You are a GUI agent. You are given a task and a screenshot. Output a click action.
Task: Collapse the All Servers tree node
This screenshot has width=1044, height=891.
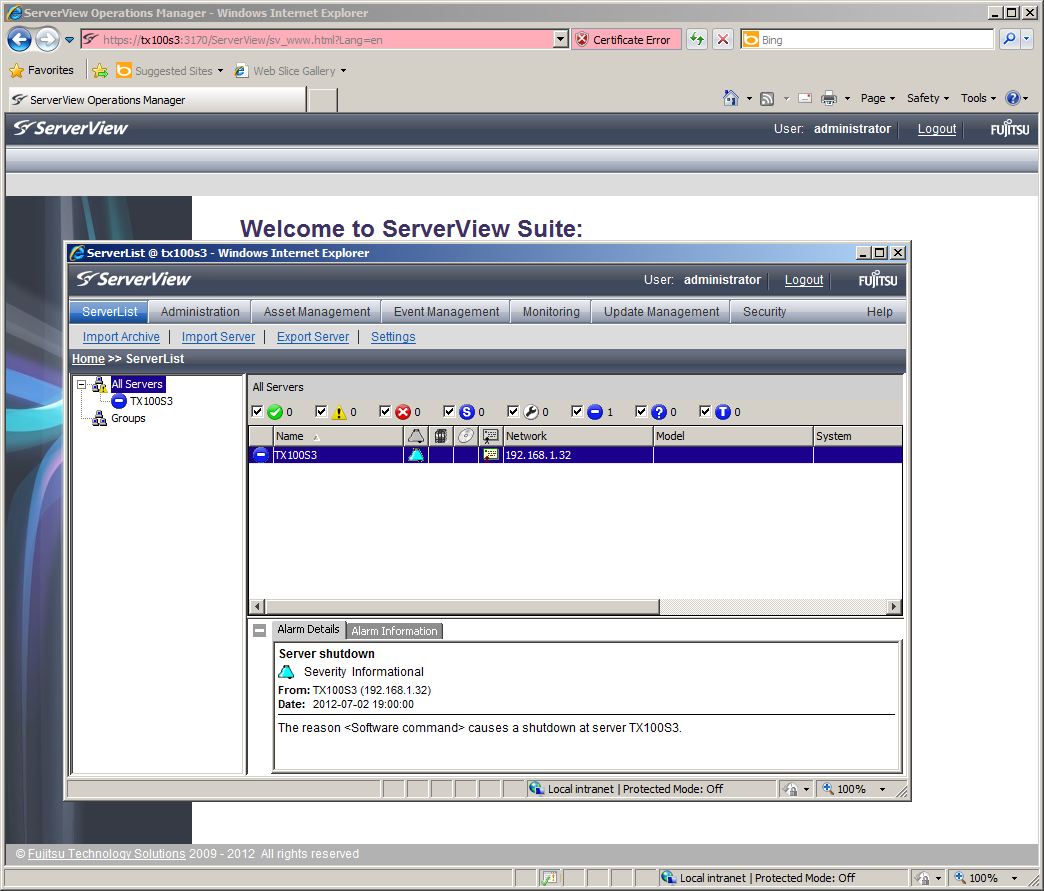tap(81, 384)
